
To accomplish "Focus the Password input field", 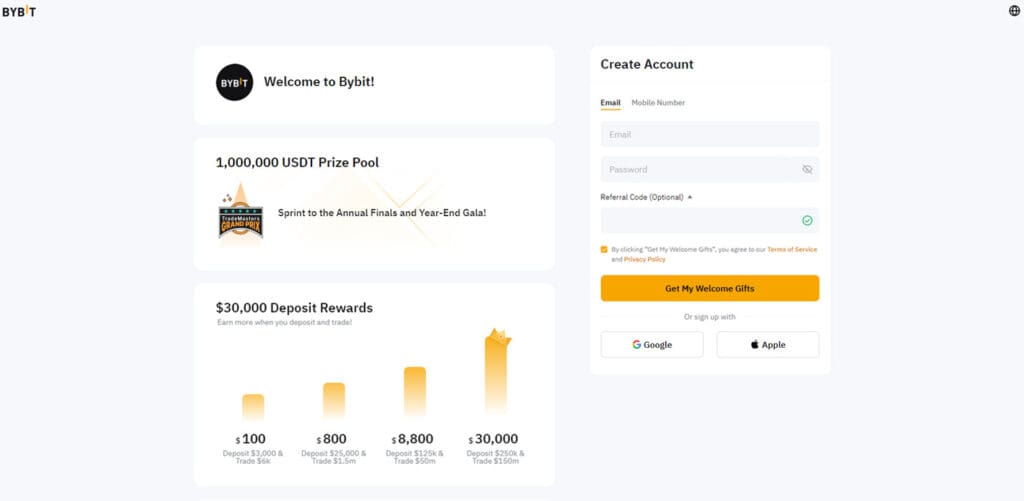I will pos(710,169).
